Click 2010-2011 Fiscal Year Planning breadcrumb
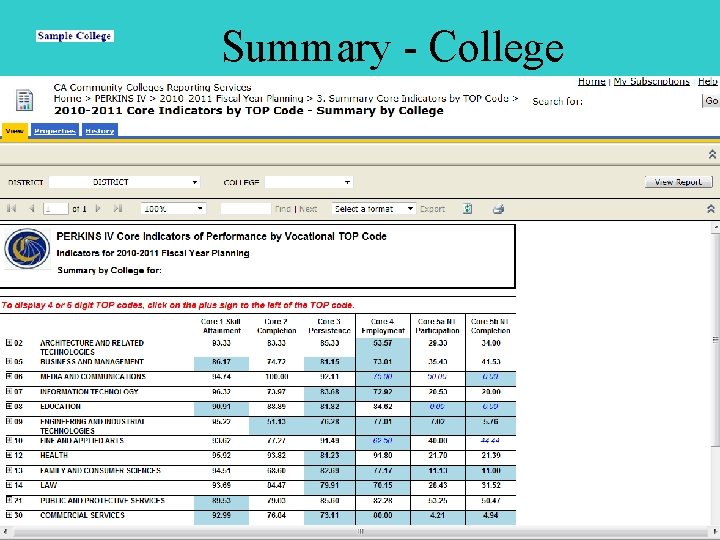The image size is (720, 540). pos(231,98)
